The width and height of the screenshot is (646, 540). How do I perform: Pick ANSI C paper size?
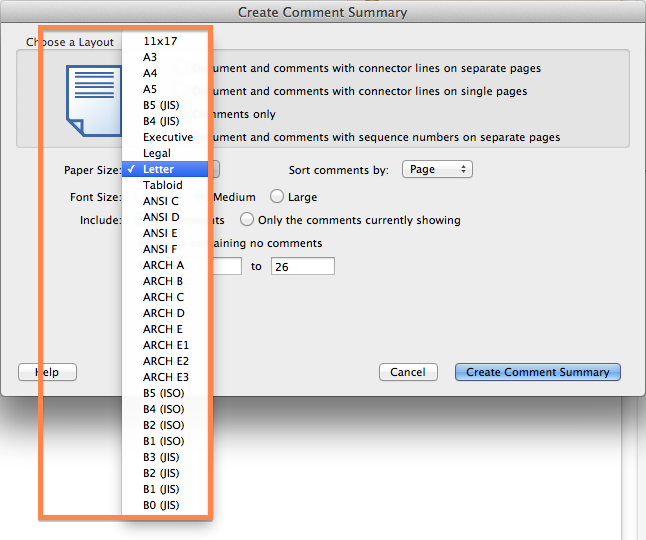161,201
